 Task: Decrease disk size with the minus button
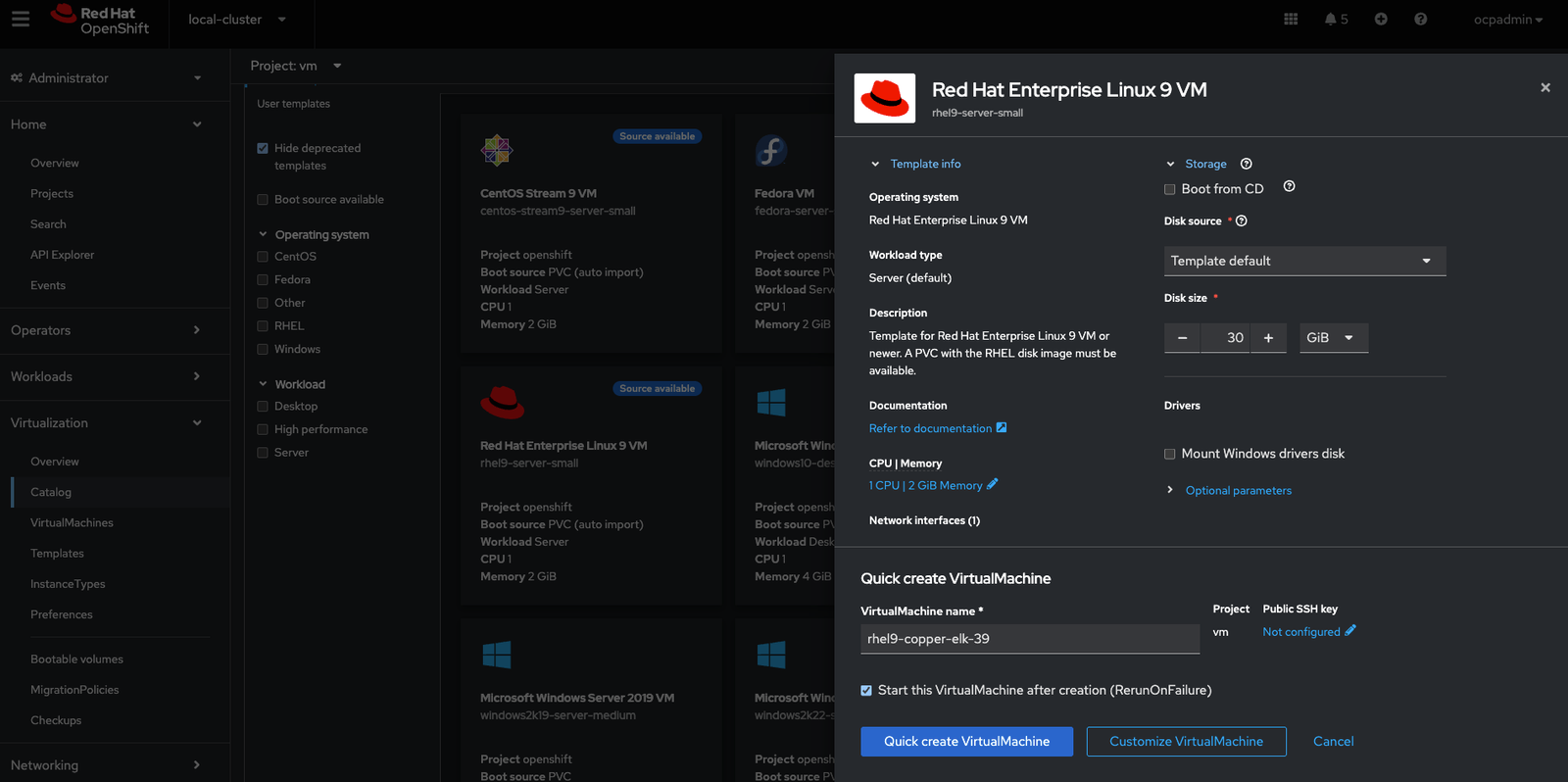click(1182, 337)
